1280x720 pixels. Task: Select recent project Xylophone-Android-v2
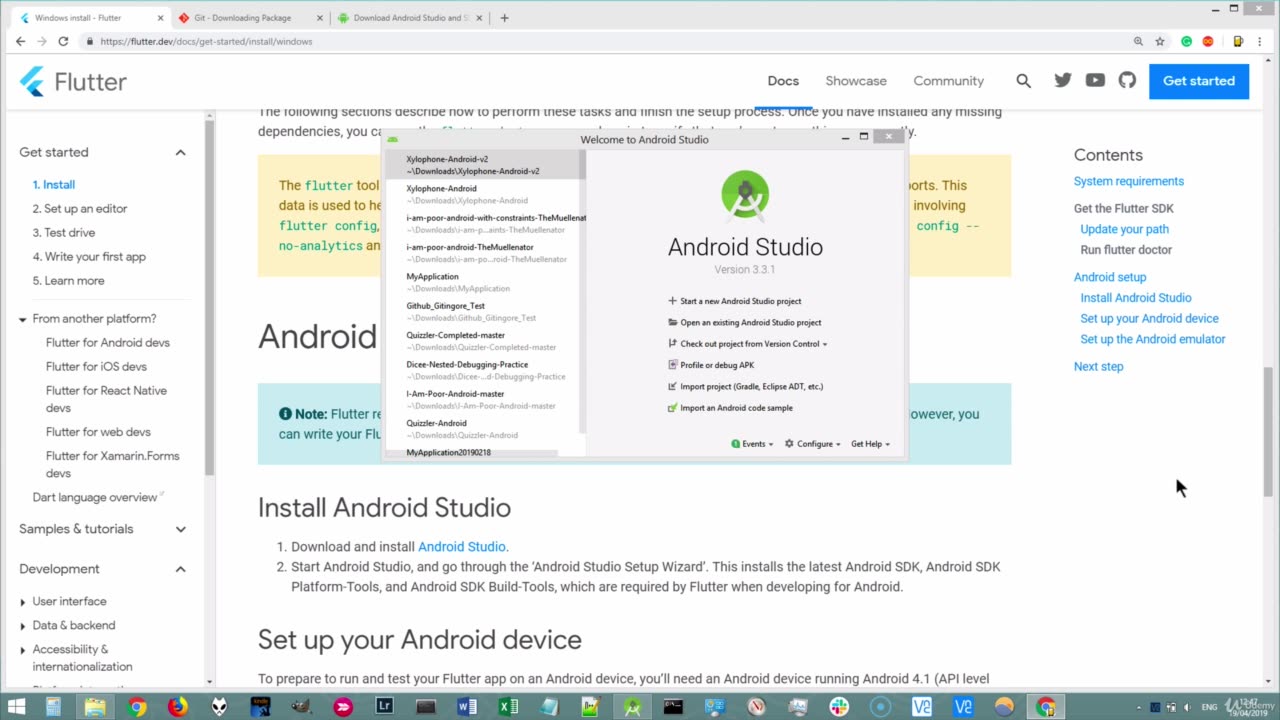point(482,165)
